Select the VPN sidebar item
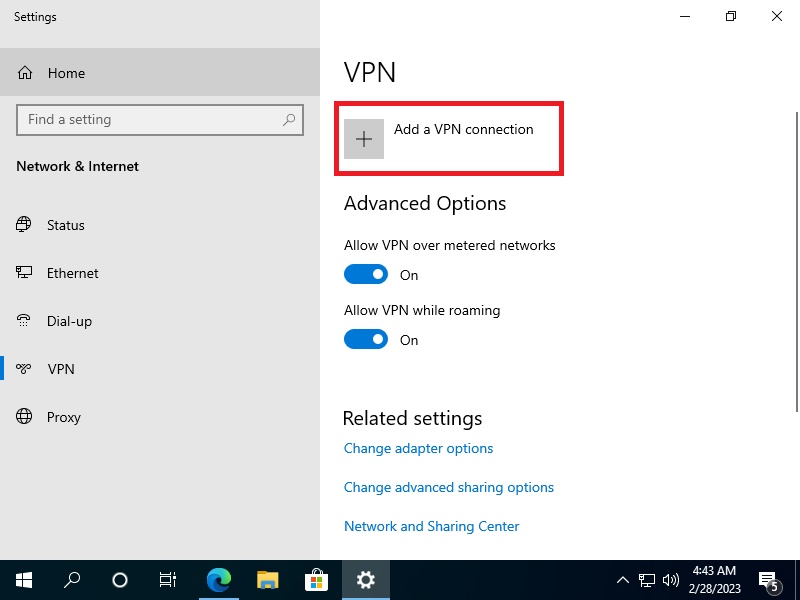 pos(61,369)
